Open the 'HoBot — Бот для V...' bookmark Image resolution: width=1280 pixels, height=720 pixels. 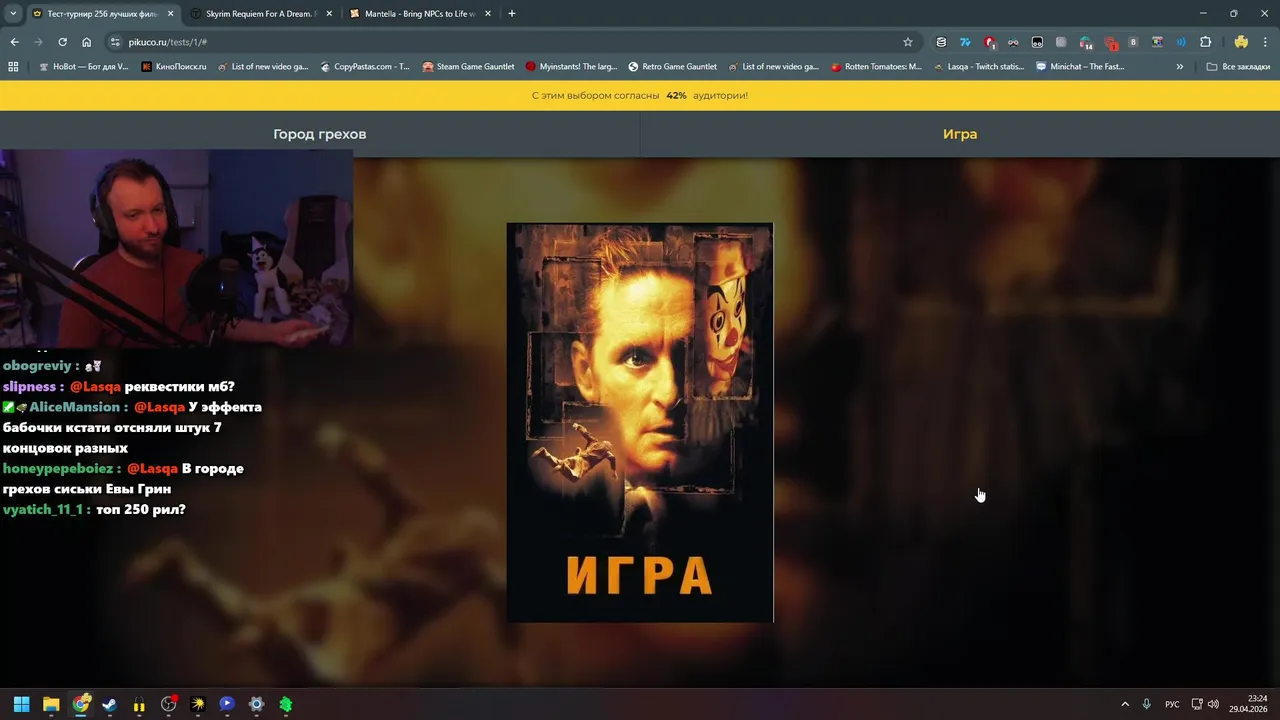(83, 67)
